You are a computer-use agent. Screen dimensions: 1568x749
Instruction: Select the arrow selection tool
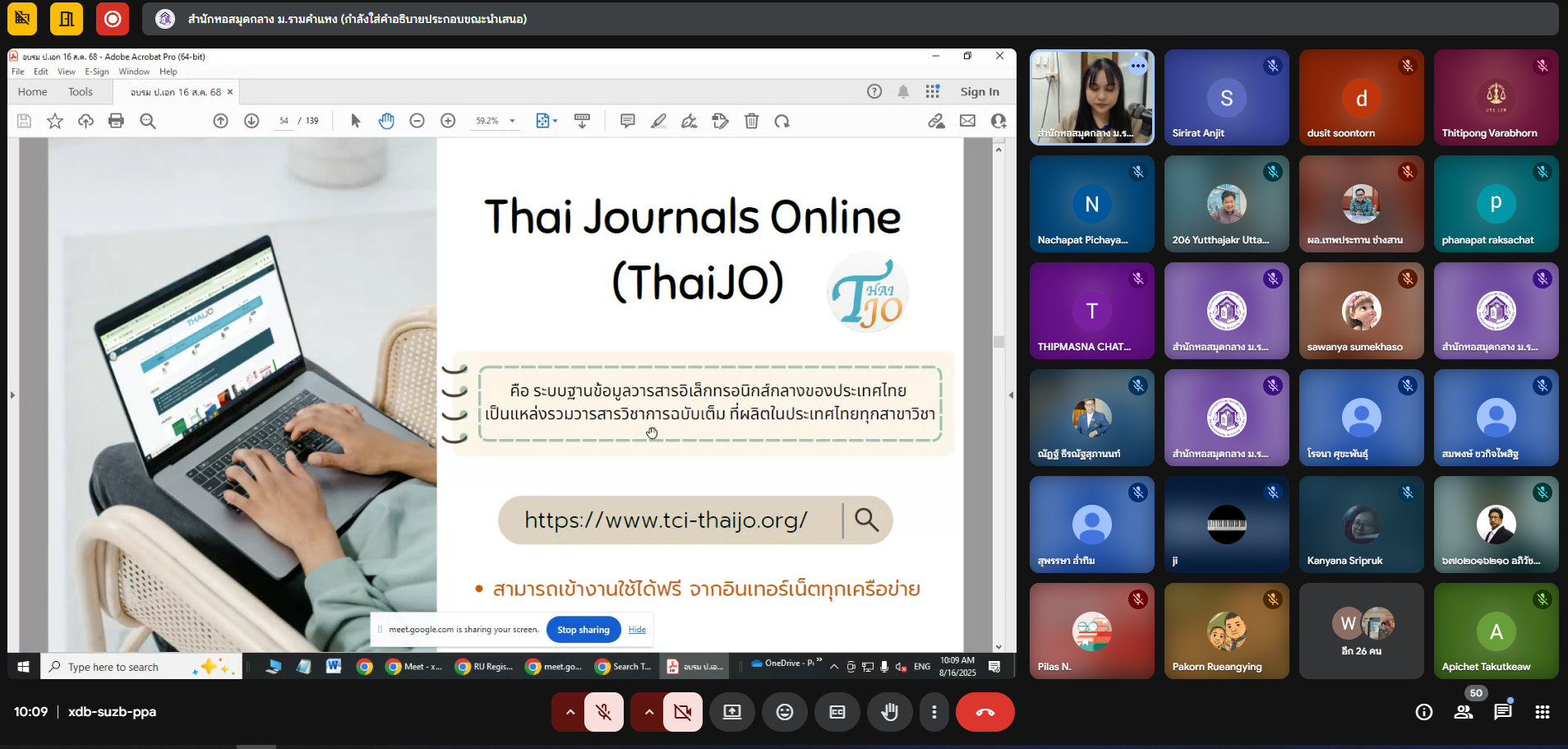355,121
